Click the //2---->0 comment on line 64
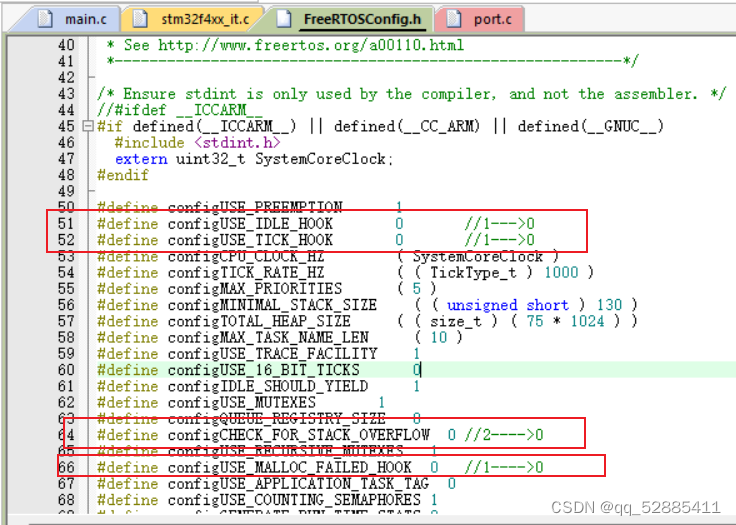This screenshot has width=736, height=525. 504,435
